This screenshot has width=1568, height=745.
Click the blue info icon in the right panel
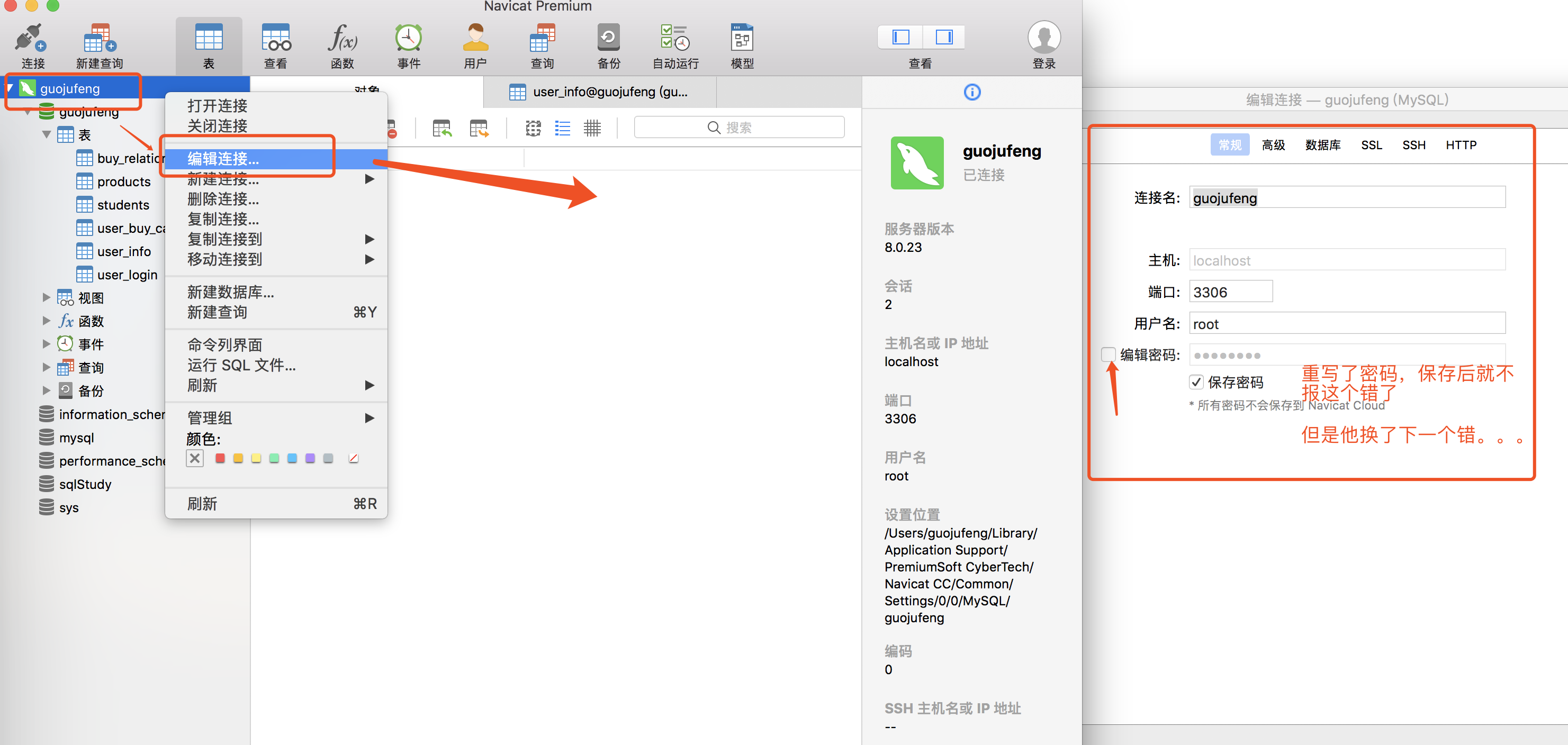point(972,92)
